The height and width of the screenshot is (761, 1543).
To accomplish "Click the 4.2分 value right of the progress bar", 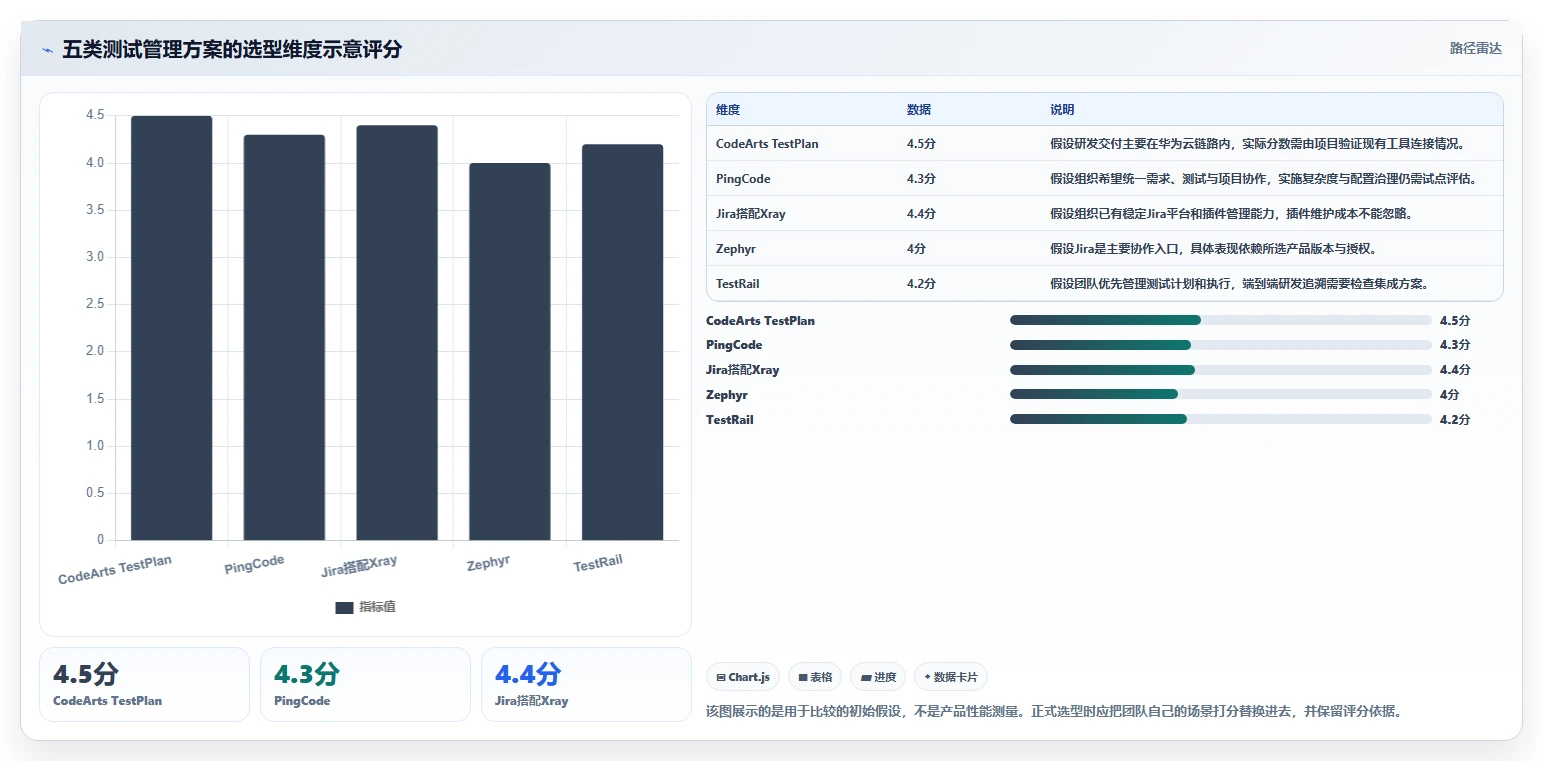I will (x=1455, y=420).
